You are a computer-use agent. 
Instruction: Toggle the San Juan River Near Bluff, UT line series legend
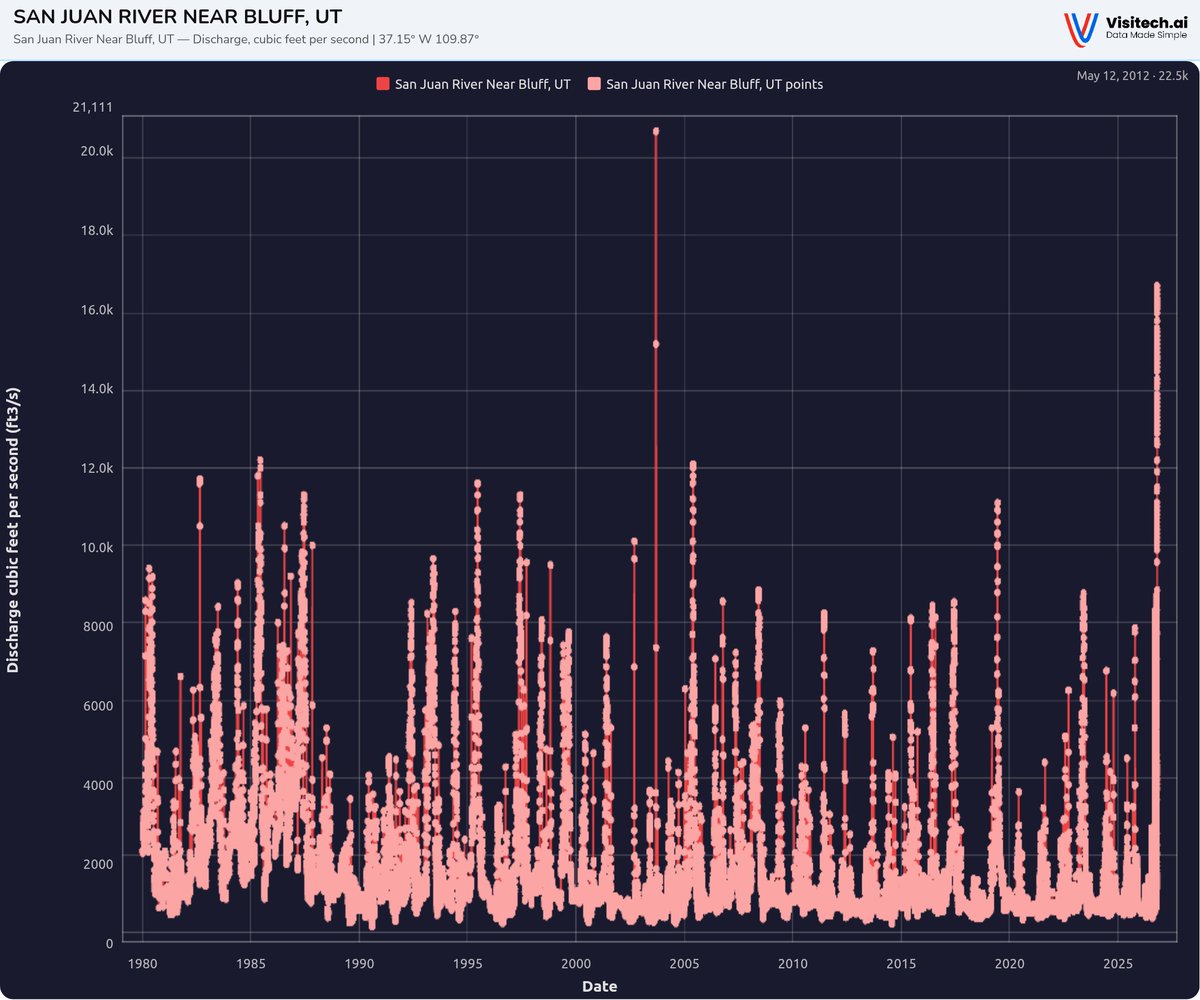point(473,84)
